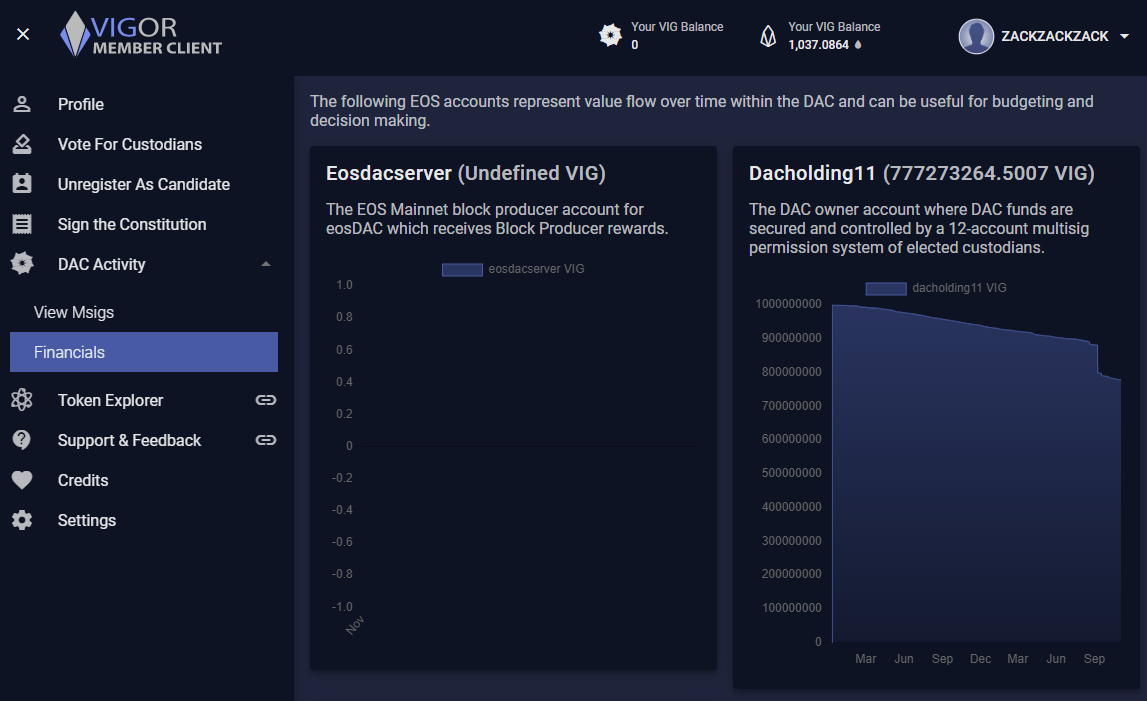Click the Vigor Member Client logo

pyautogui.click(x=141, y=35)
